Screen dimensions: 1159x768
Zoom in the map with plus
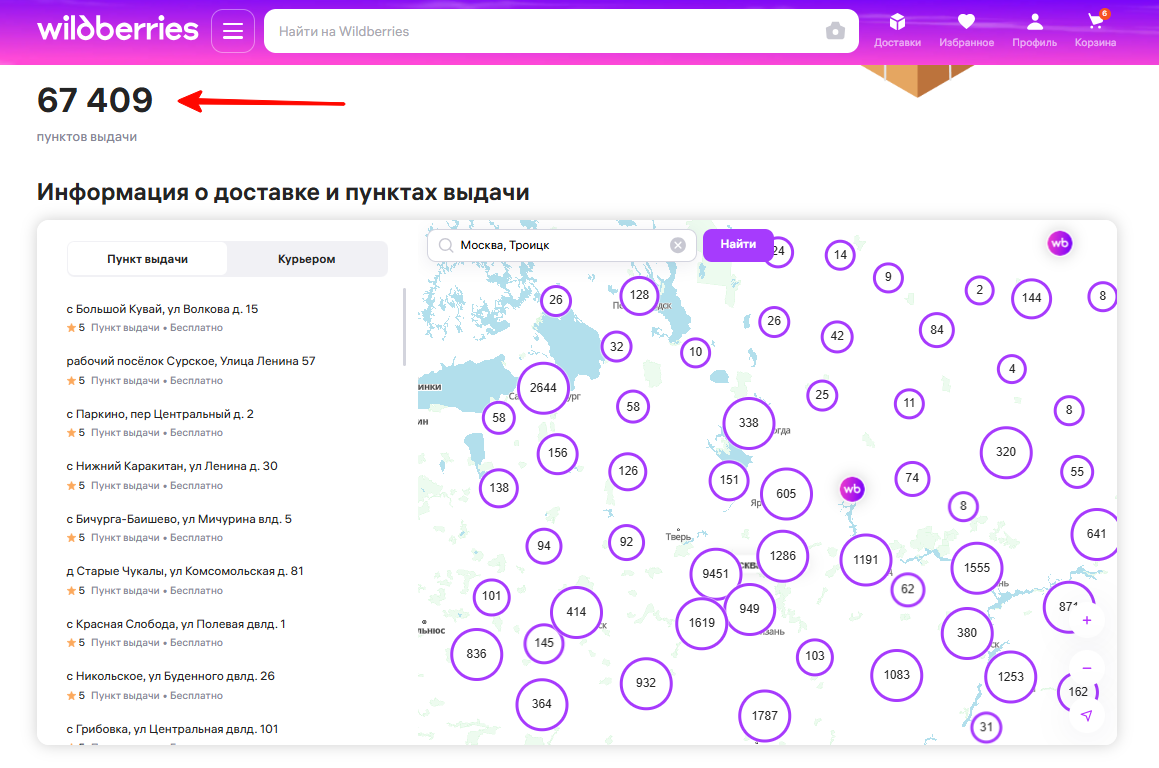pyautogui.click(x=1087, y=620)
